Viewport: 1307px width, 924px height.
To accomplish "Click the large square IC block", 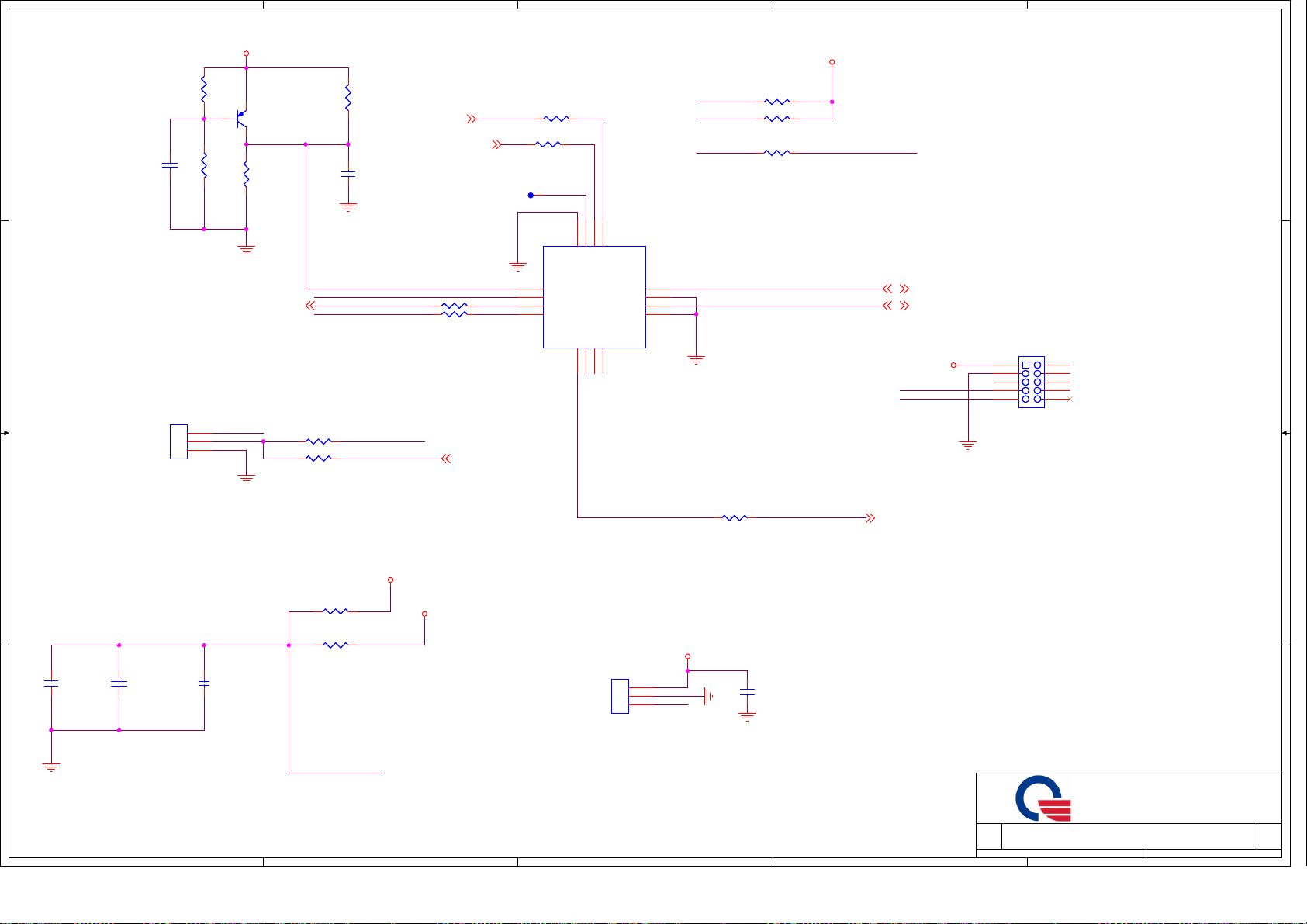I will click(594, 297).
